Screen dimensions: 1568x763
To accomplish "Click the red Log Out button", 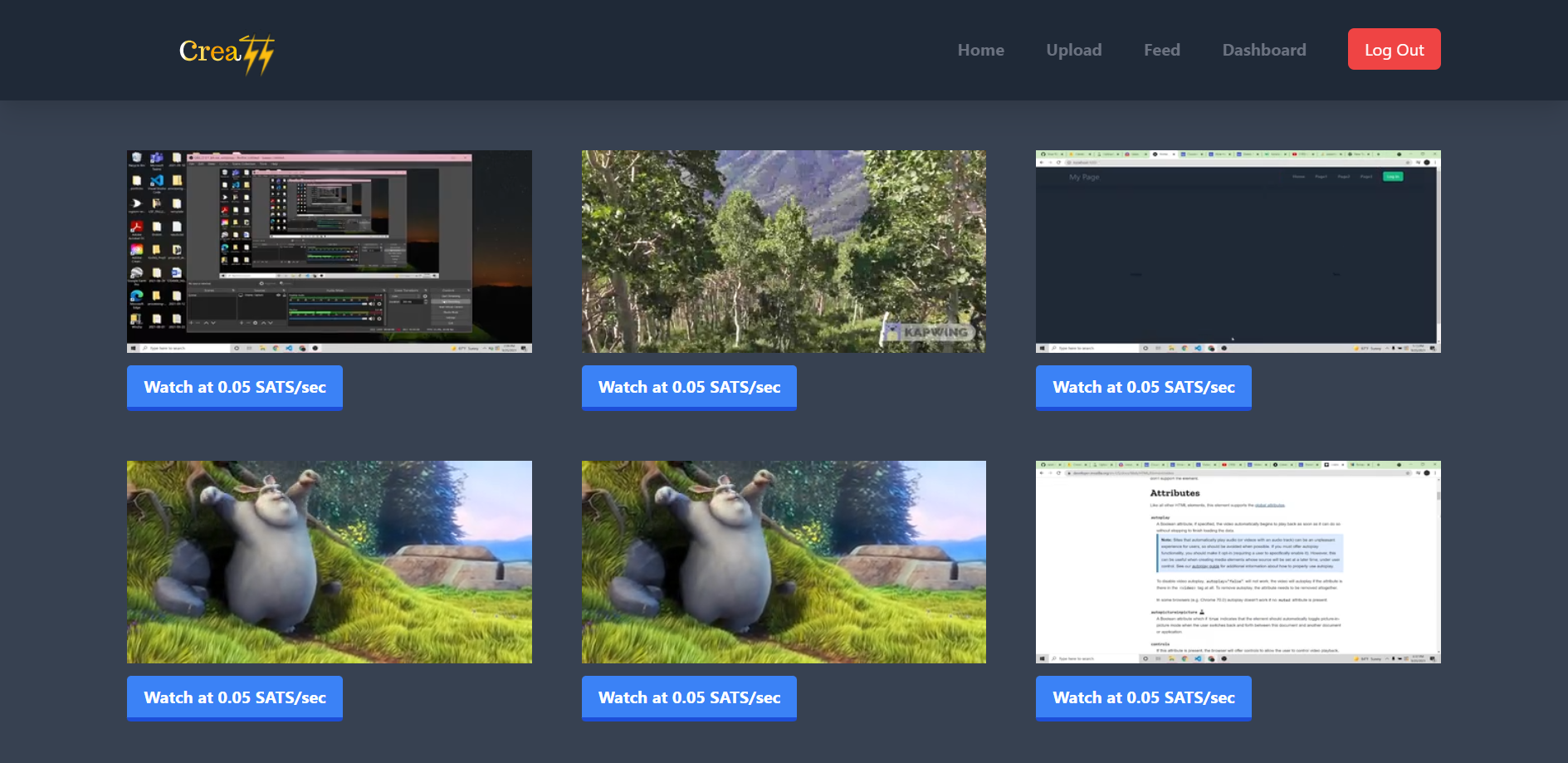I will click(x=1395, y=50).
